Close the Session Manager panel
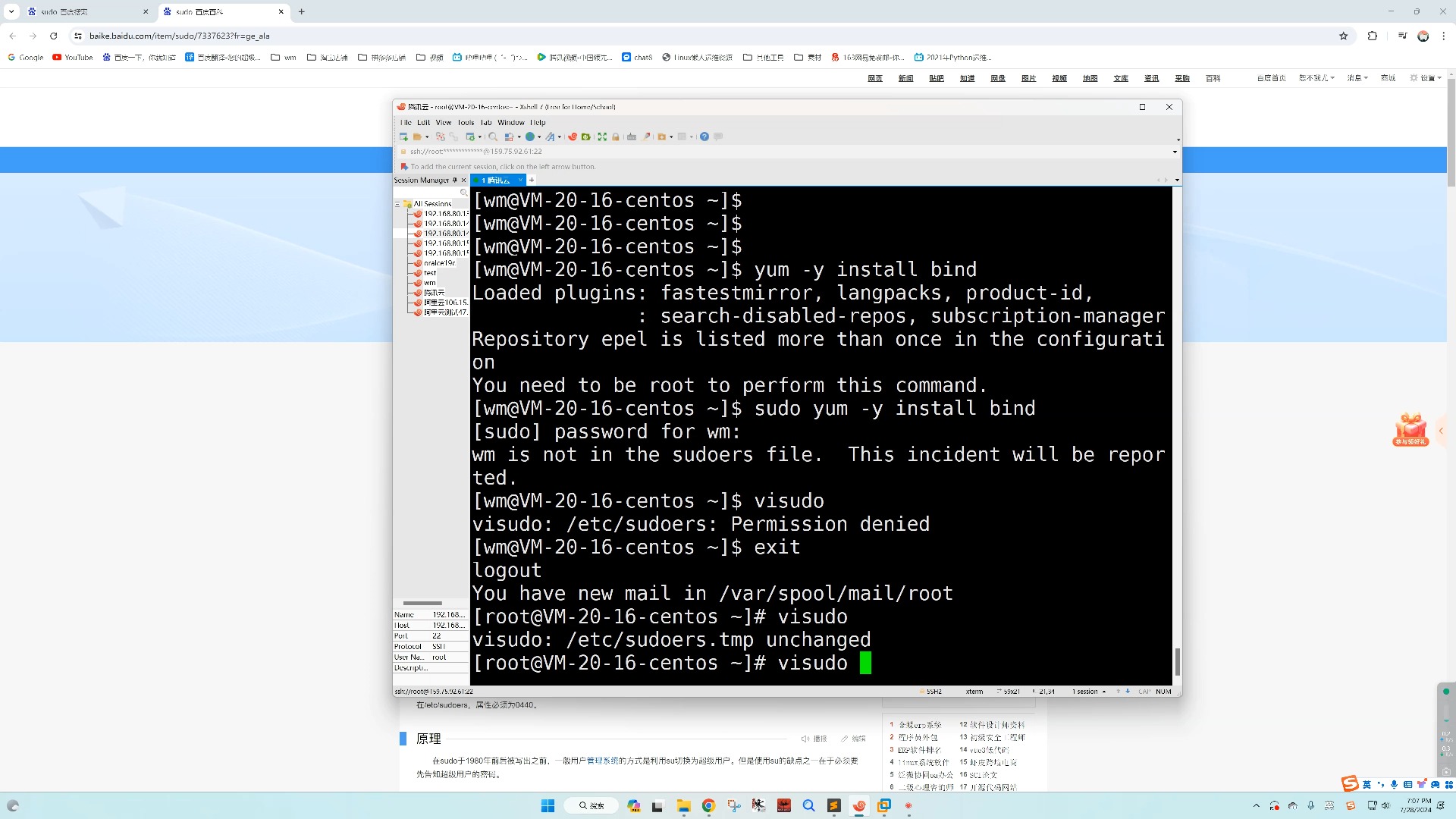The image size is (1456, 819). coord(463,180)
